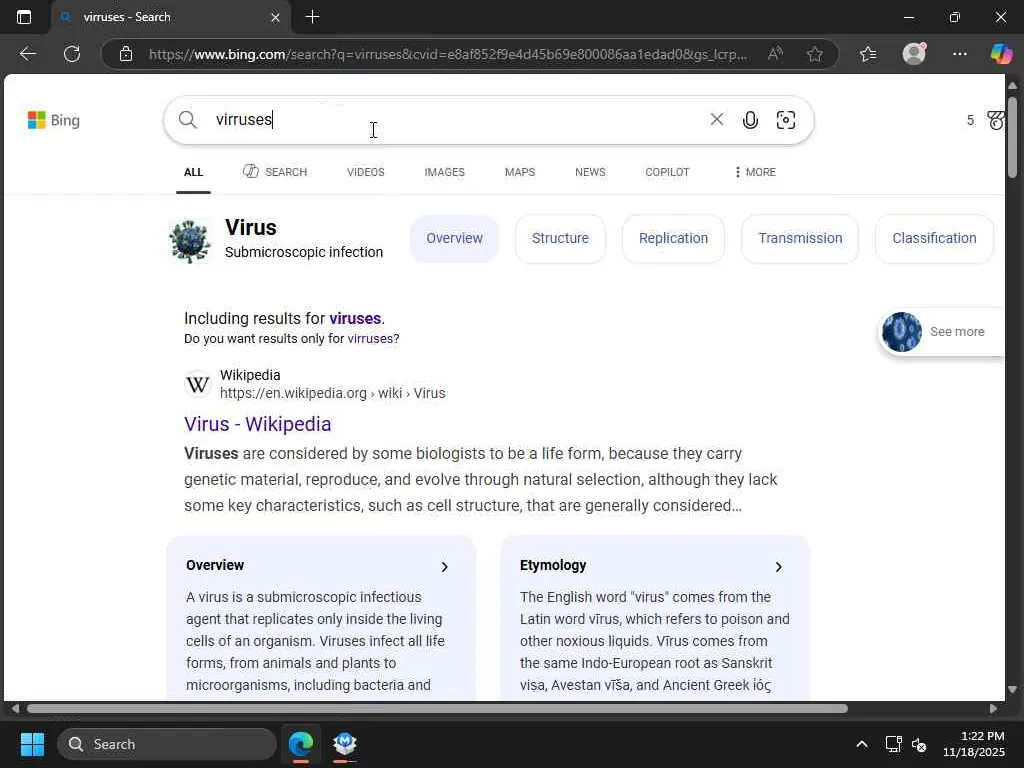The width and height of the screenshot is (1024, 768).
Task: Open a new tab with plus icon
Action: point(312,17)
